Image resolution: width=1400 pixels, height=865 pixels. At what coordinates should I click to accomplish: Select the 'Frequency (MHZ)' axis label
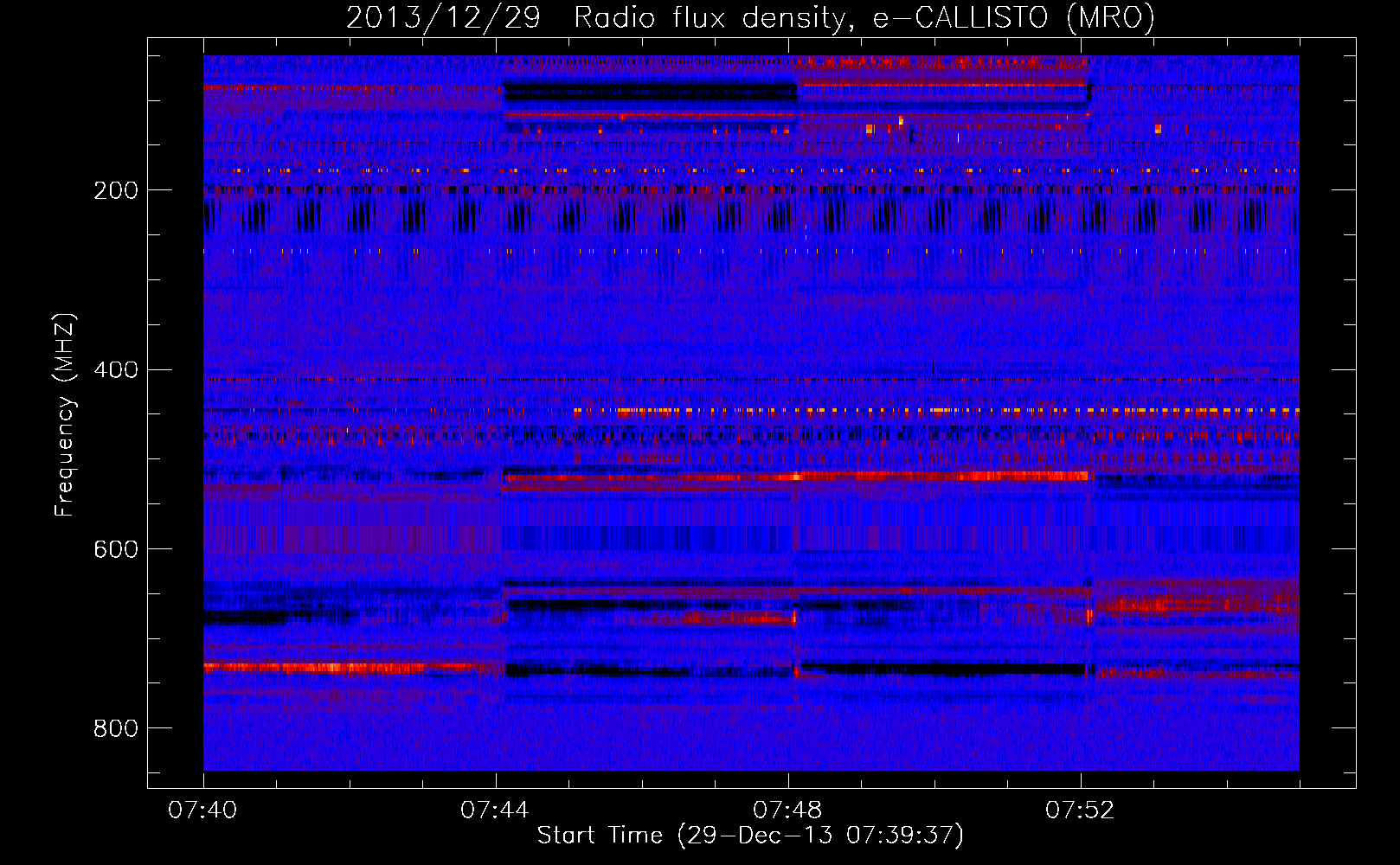(65, 414)
